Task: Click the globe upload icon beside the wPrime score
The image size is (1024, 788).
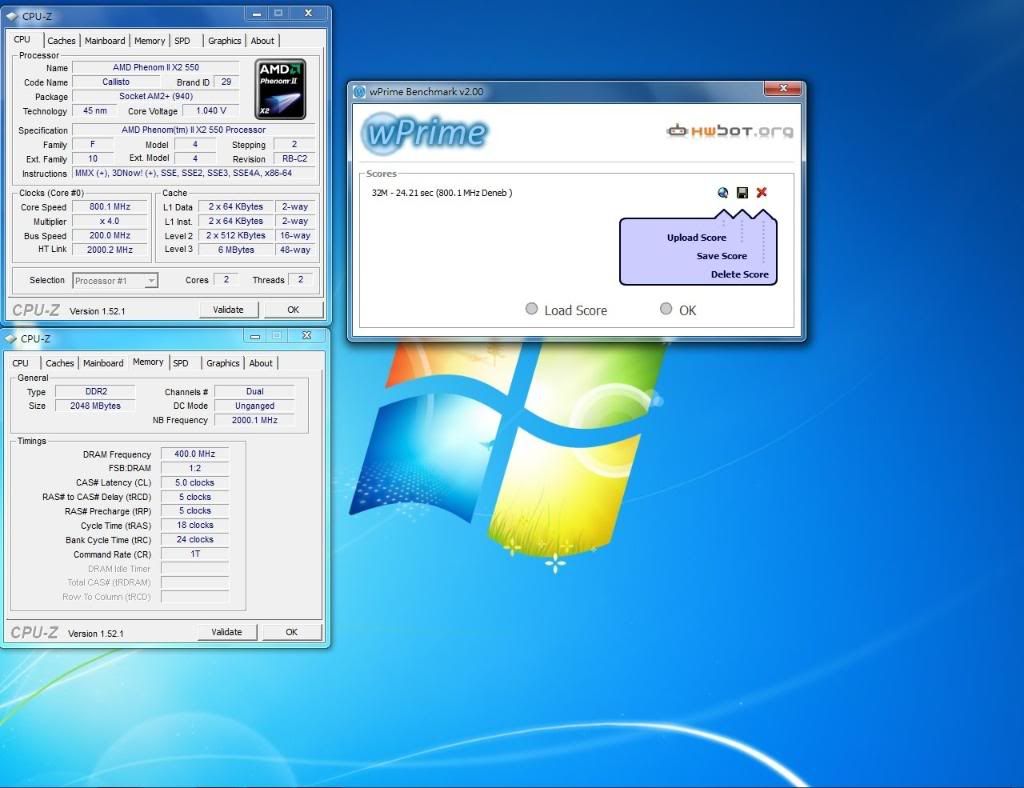Action: click(722, 193)
